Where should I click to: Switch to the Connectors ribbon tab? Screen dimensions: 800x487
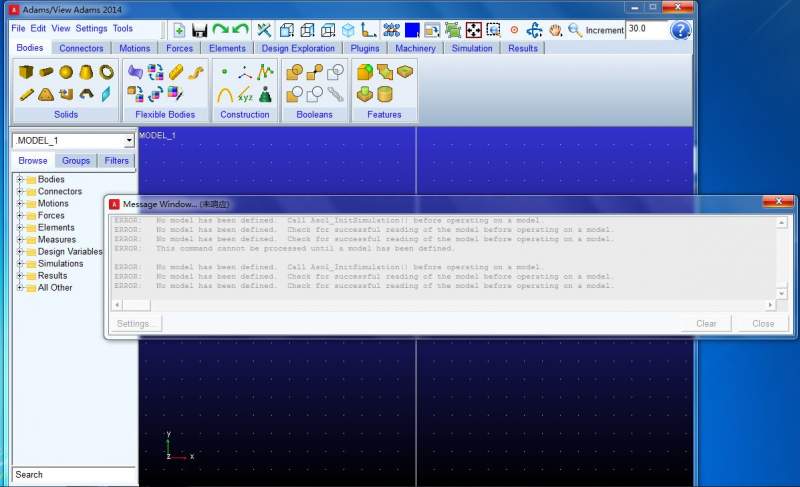81,48
